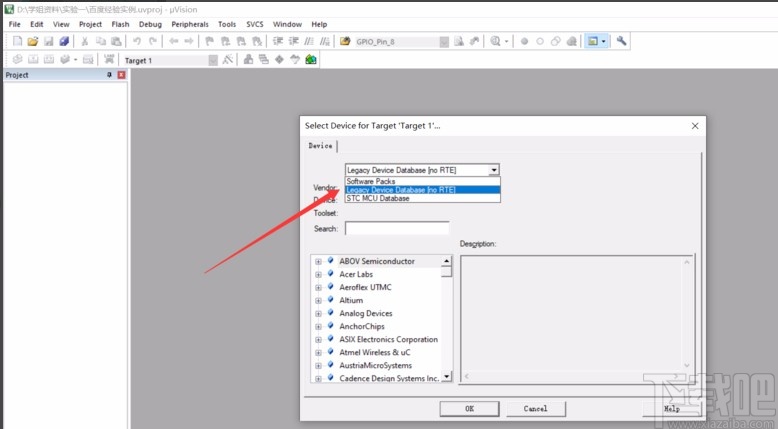Screen dimensions: 778x429
Task: Expand Altium vendor node
Action: pos(318,301)
